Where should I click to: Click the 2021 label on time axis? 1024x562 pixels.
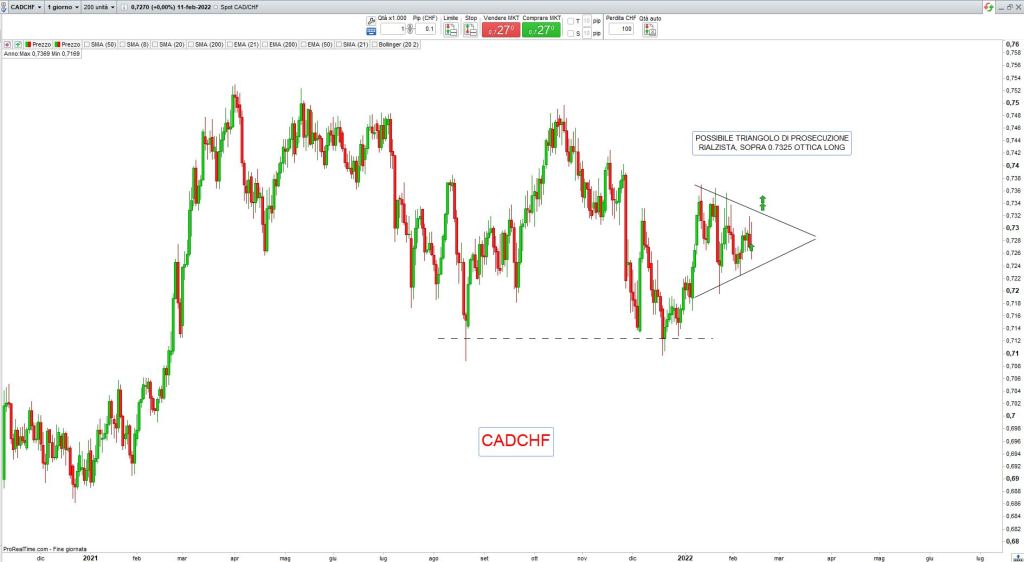point(90,558)
